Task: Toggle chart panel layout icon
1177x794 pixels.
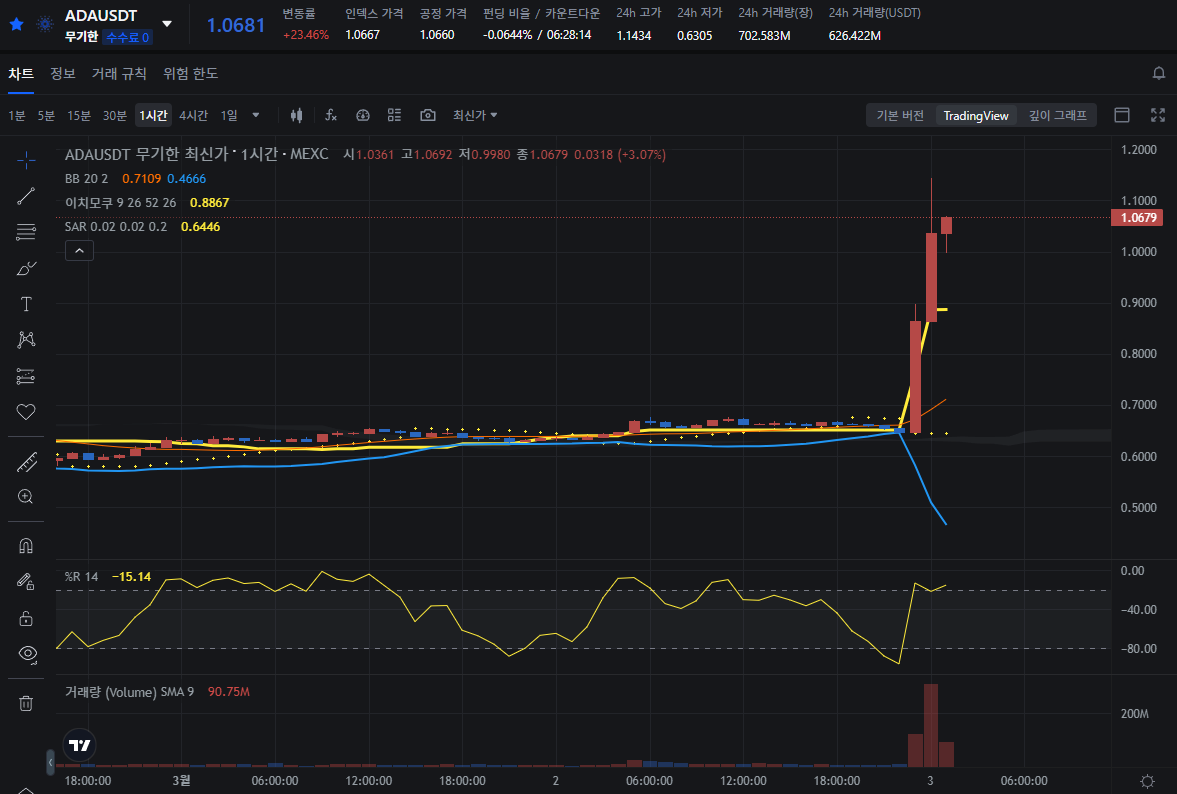Action: pos(1122,115)
